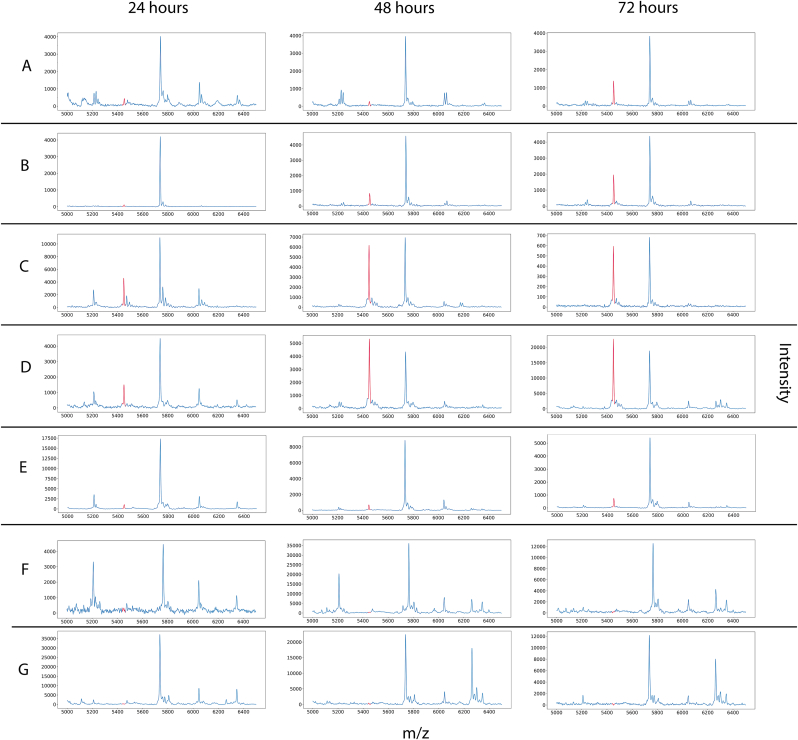798x740 pixels.
Task: Open row D 48 hours spectrum plot
Action: (x=407, y=374)
